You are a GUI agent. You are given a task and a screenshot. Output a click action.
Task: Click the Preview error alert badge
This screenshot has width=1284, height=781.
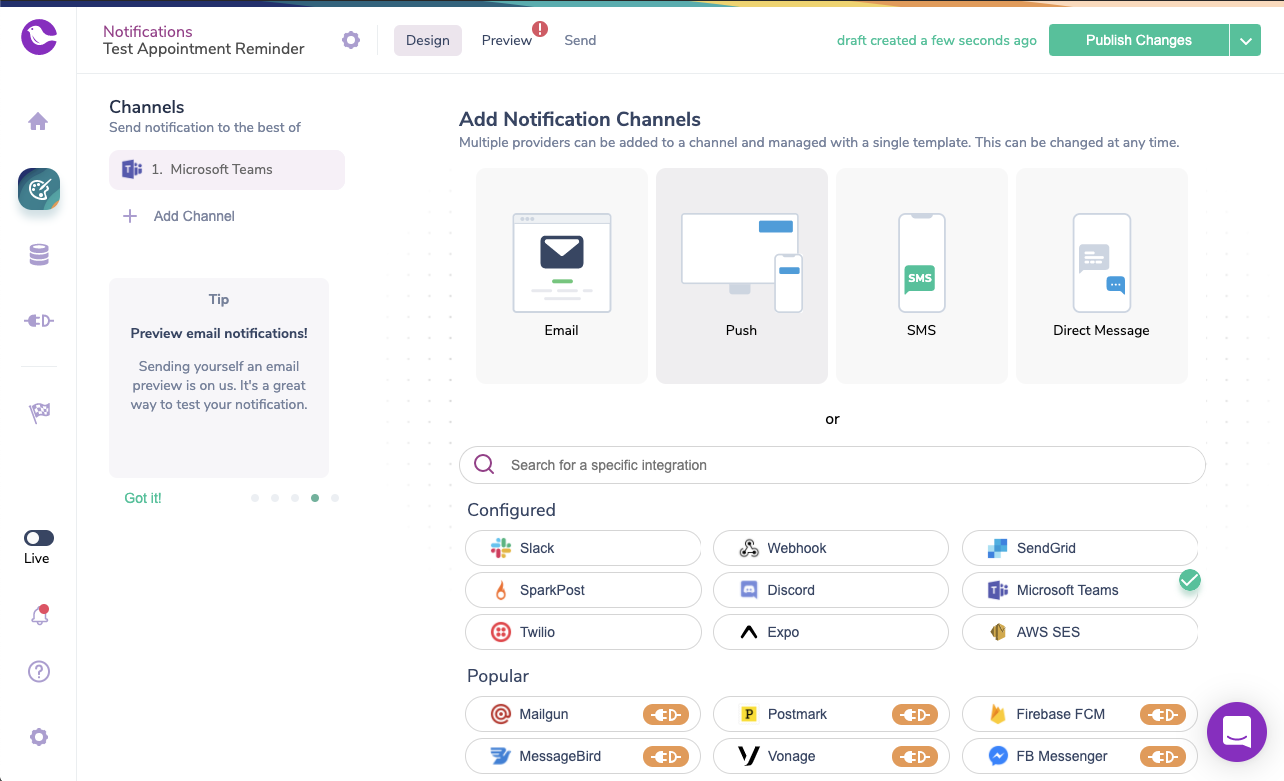point(540,29)
